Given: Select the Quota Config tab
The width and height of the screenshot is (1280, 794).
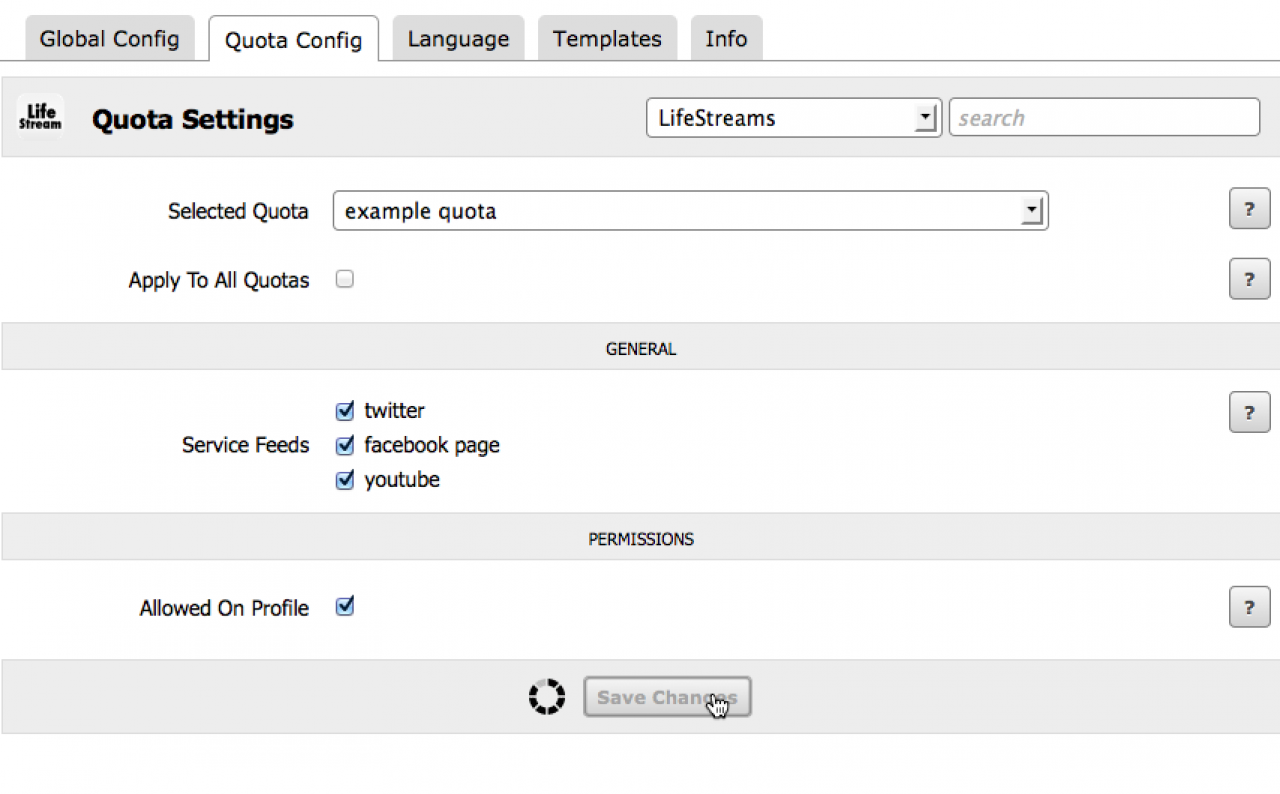Looking at the screenshot, I should point(293,40).
